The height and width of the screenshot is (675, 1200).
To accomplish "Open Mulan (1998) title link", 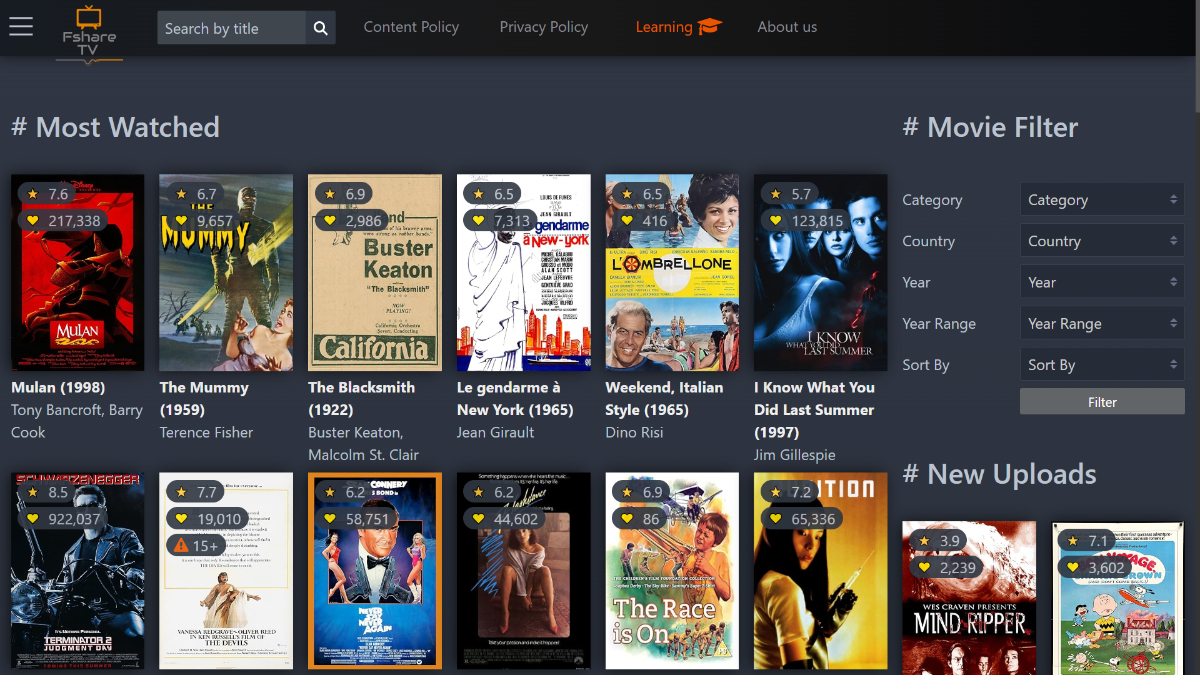I will click(x=58, y=387).
